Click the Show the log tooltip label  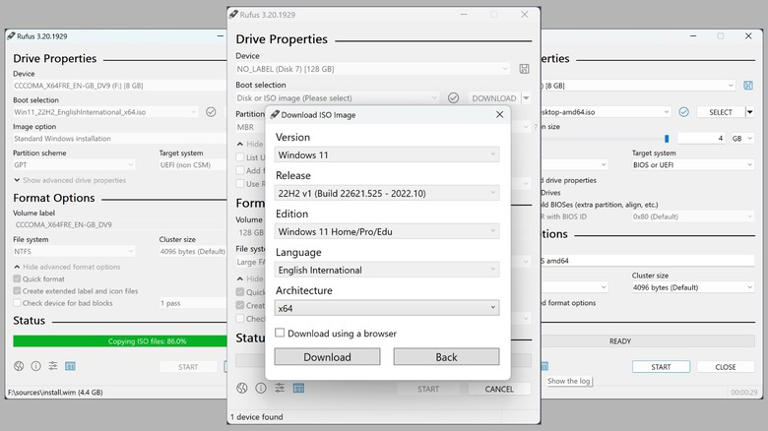click(x=569, y=381)
